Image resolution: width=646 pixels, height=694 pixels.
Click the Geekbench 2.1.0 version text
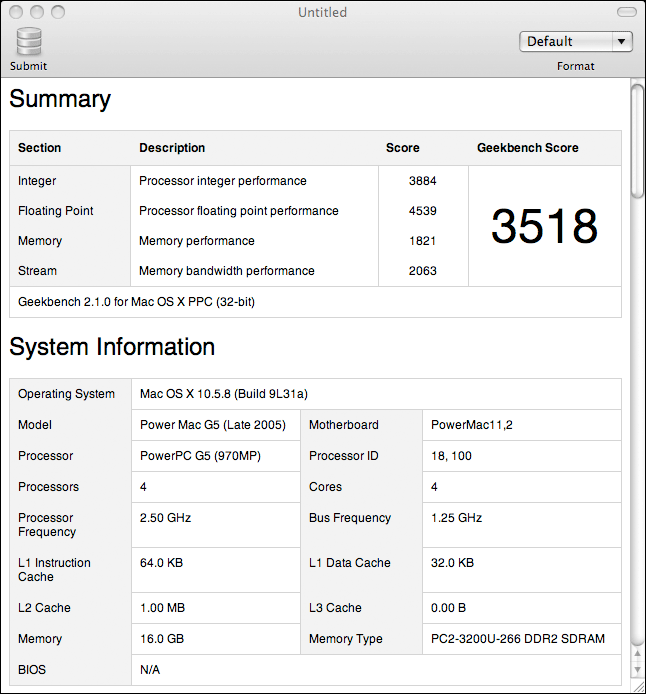[x=136, y=301]
